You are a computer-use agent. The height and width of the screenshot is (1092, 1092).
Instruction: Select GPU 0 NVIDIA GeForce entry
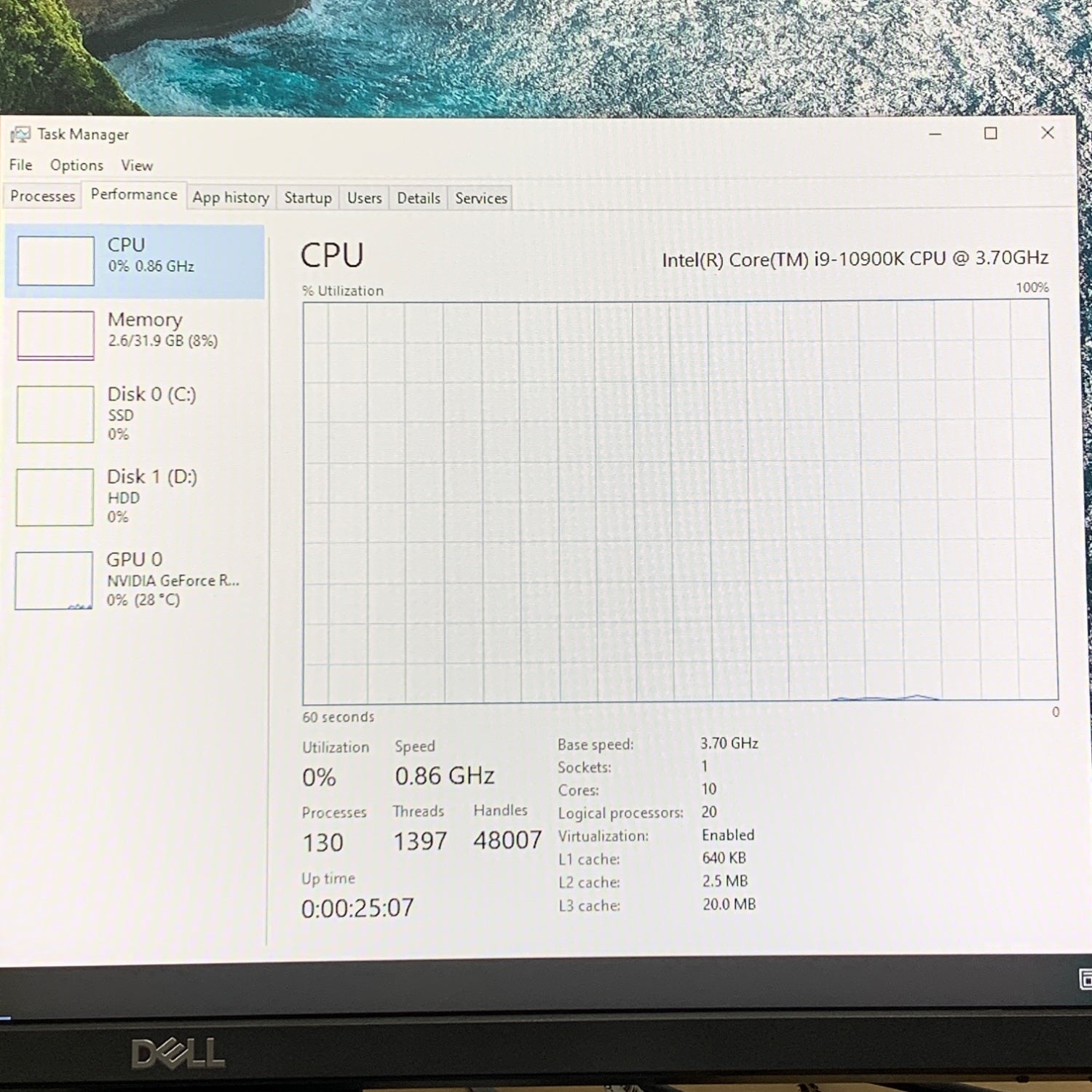[x=135, y=579]
